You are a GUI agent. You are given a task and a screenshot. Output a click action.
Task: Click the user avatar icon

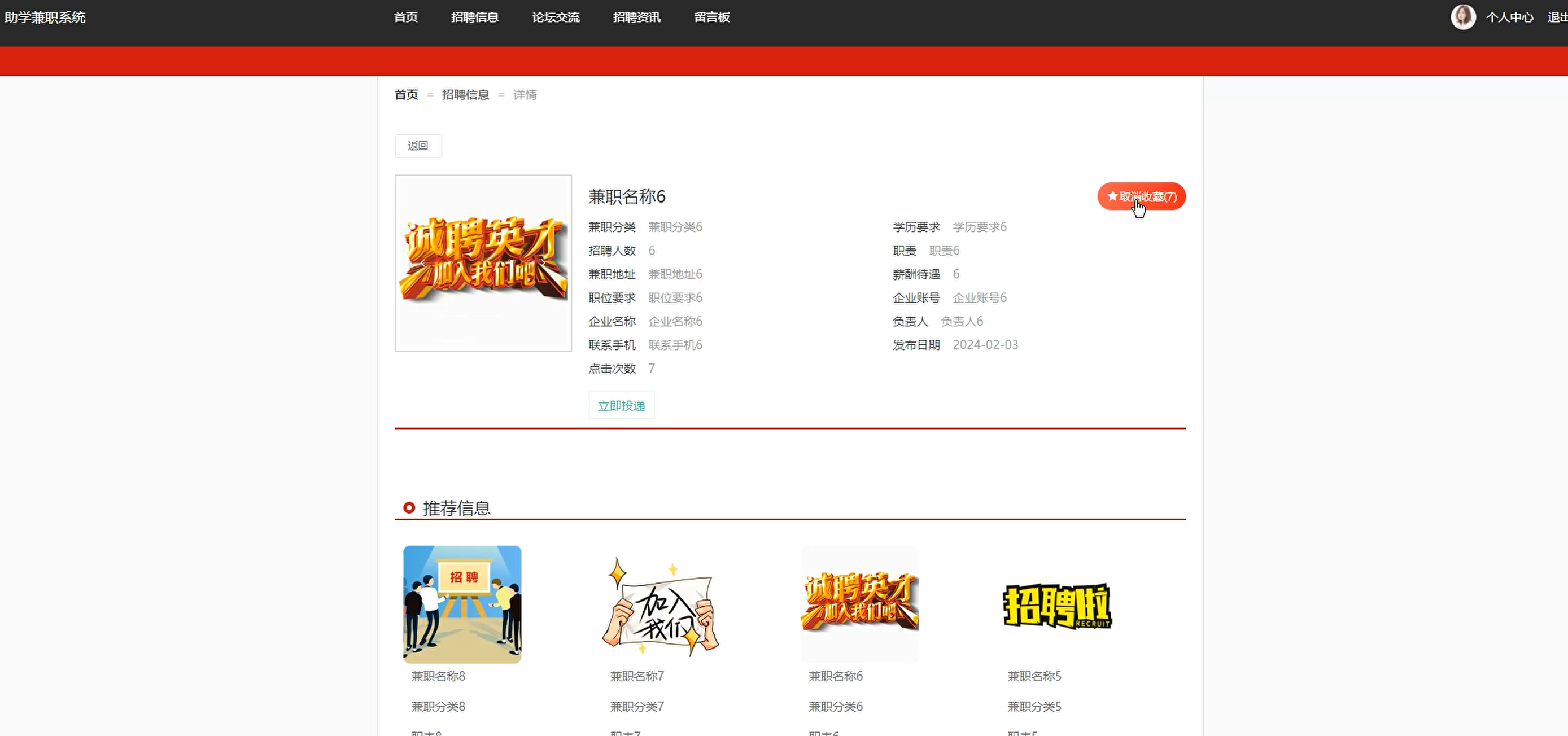click(1463, 17)
